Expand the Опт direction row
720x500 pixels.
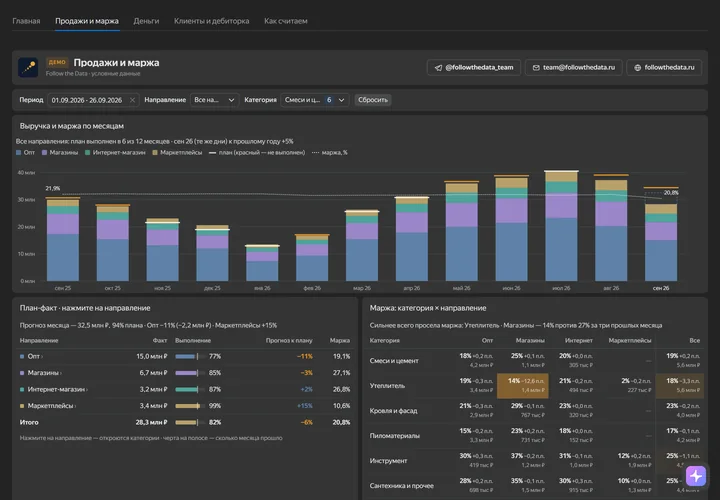tap(185, 356)
